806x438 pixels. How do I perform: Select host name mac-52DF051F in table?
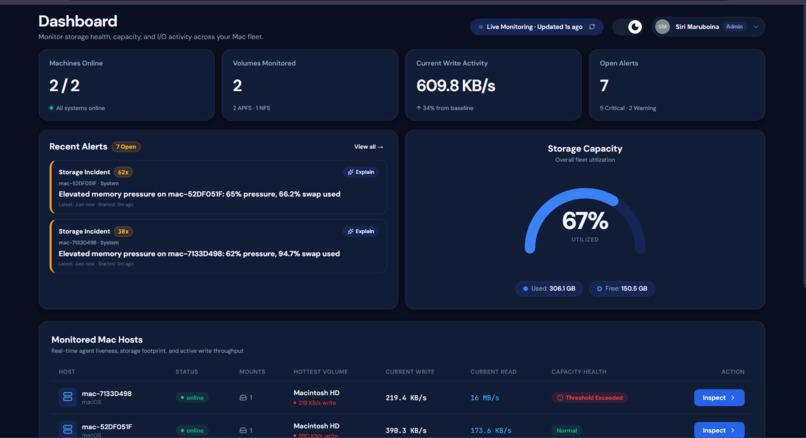pos(107,427)
